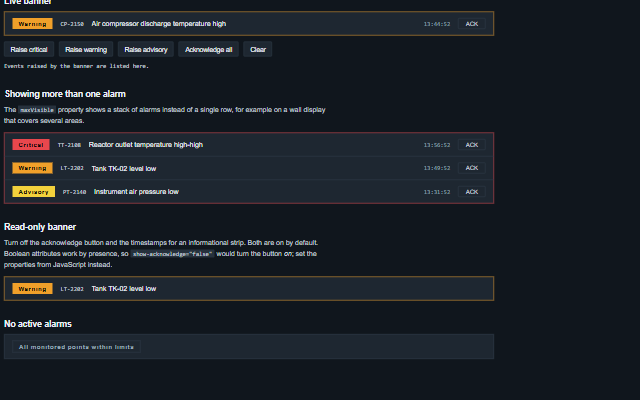The image size is (640, 400).
Task: Click the Acknowledge all button
Action: [x=209, y=49]
